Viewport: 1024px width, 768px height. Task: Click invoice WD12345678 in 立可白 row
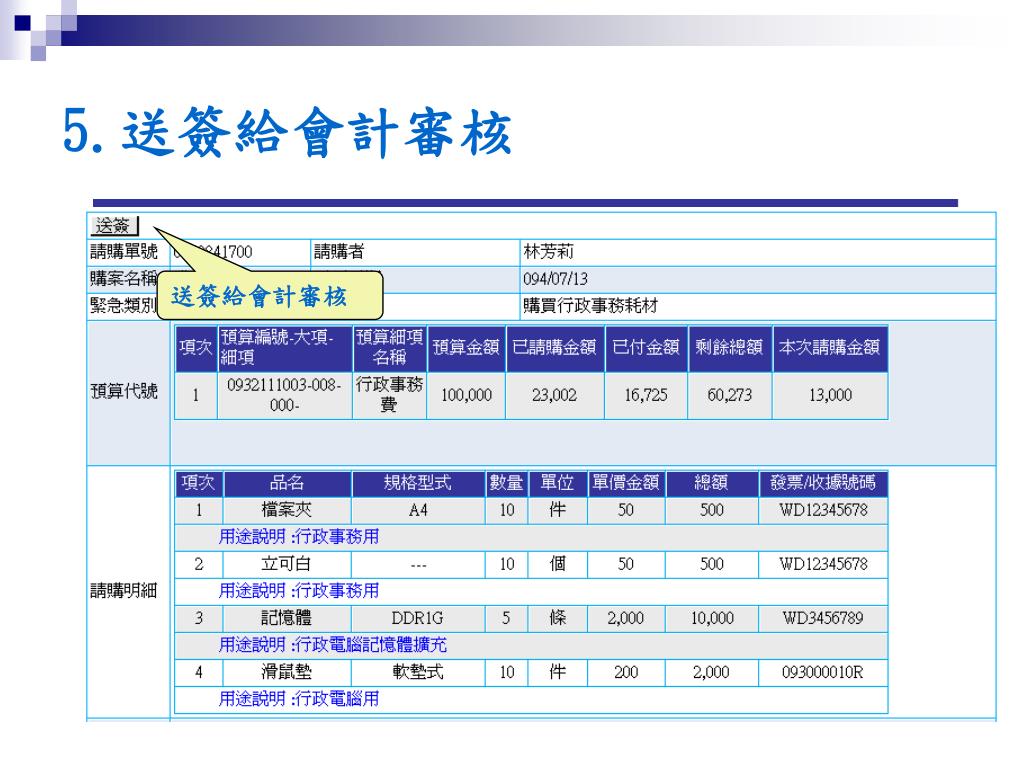(x=823, y=564)
